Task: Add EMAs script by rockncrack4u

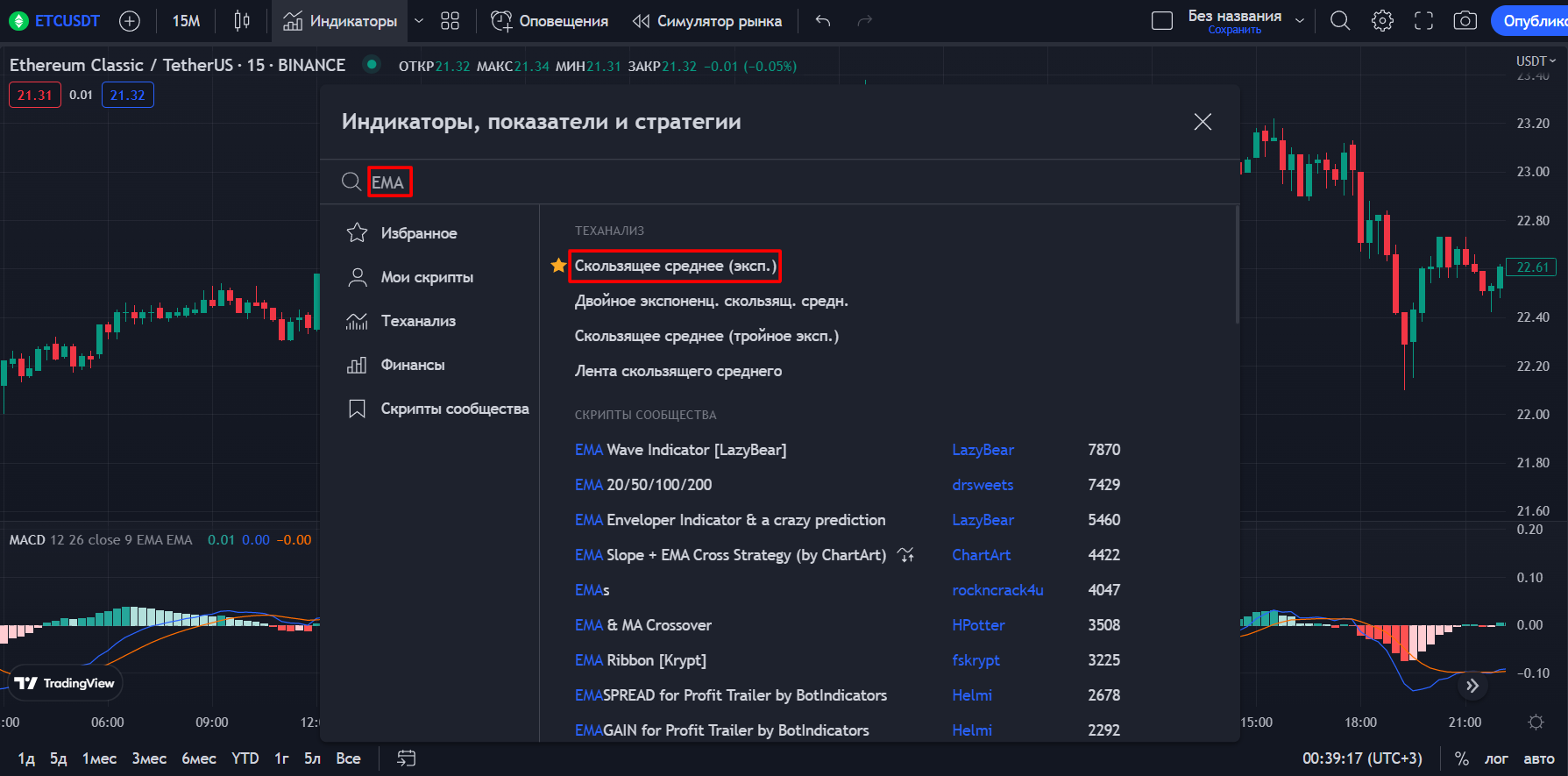Action: [592, 590]
